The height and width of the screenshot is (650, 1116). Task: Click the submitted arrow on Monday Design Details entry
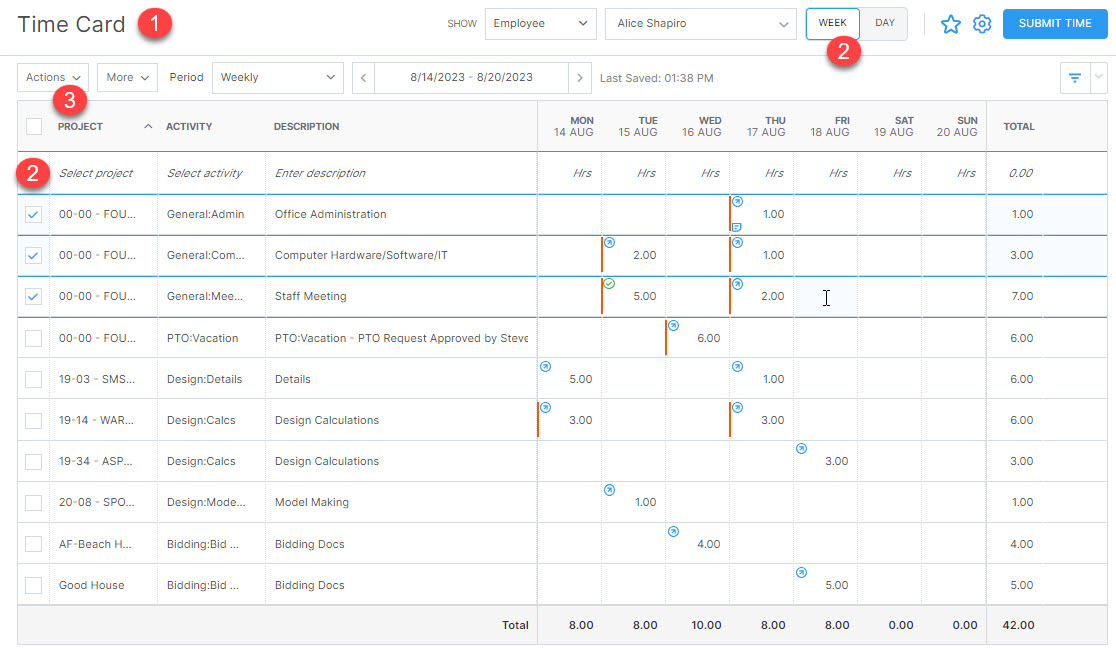pos(545,366)
